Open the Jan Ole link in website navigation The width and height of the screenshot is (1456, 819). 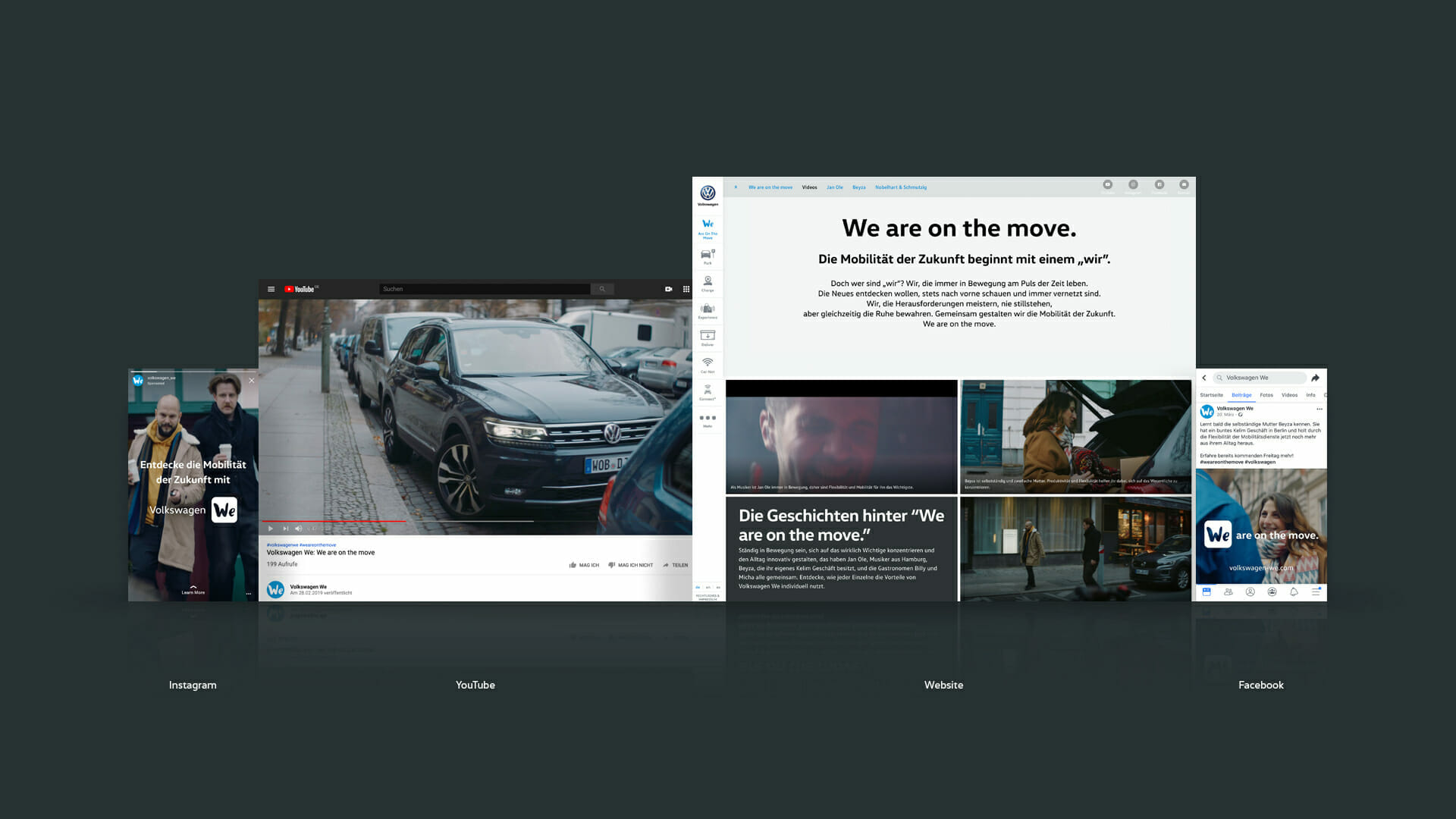(x=835, y=187)
